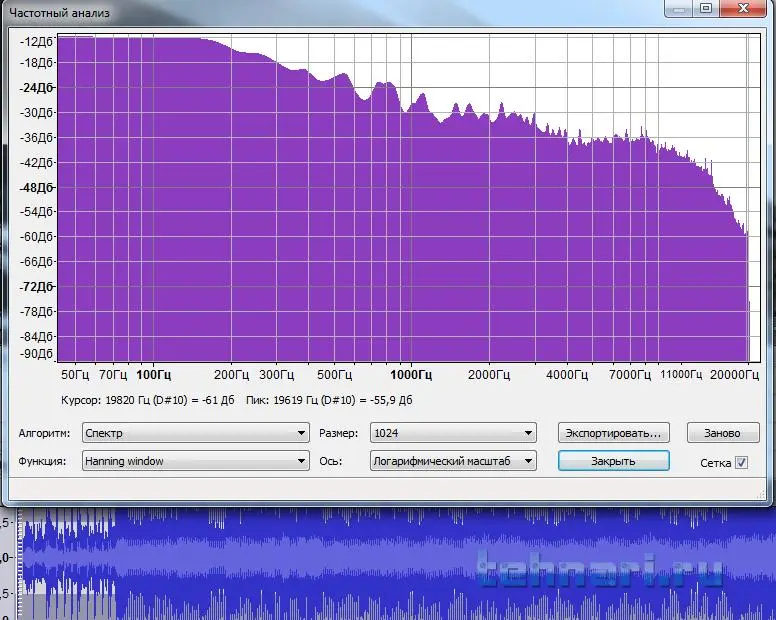Minimize the frequency analysis window
This screenshot has height=620, width=776.
click(x=678, y=9)
